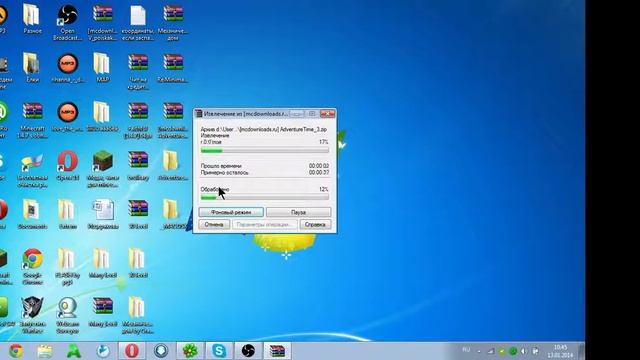Click the Фоновый режим button

click(x=231, y=212)
